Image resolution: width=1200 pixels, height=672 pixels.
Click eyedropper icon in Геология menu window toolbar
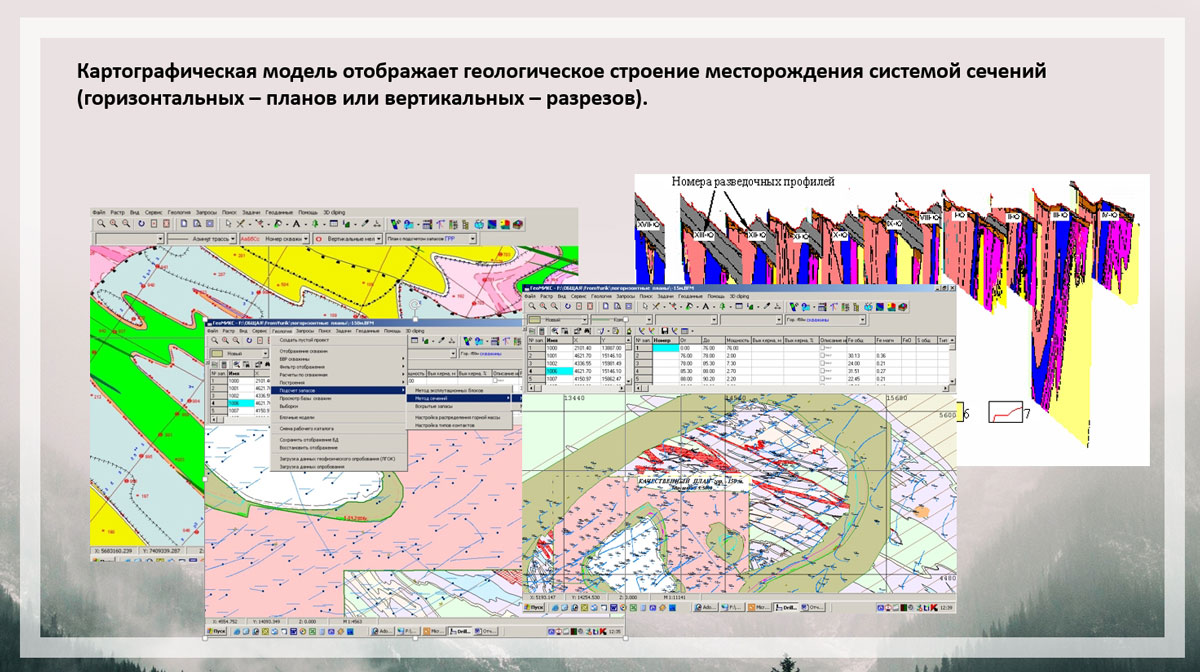coord(441,340)
